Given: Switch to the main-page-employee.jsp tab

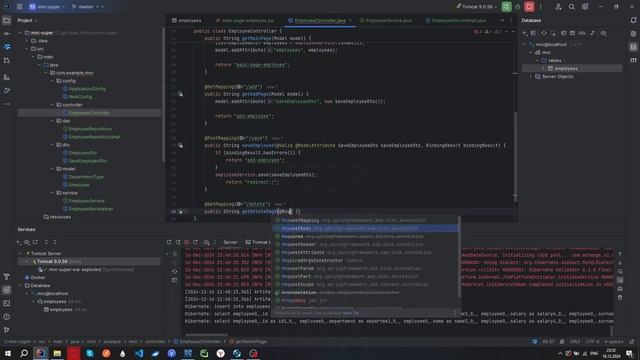Looking at the screenshot, I should click(x=245, y=20).
